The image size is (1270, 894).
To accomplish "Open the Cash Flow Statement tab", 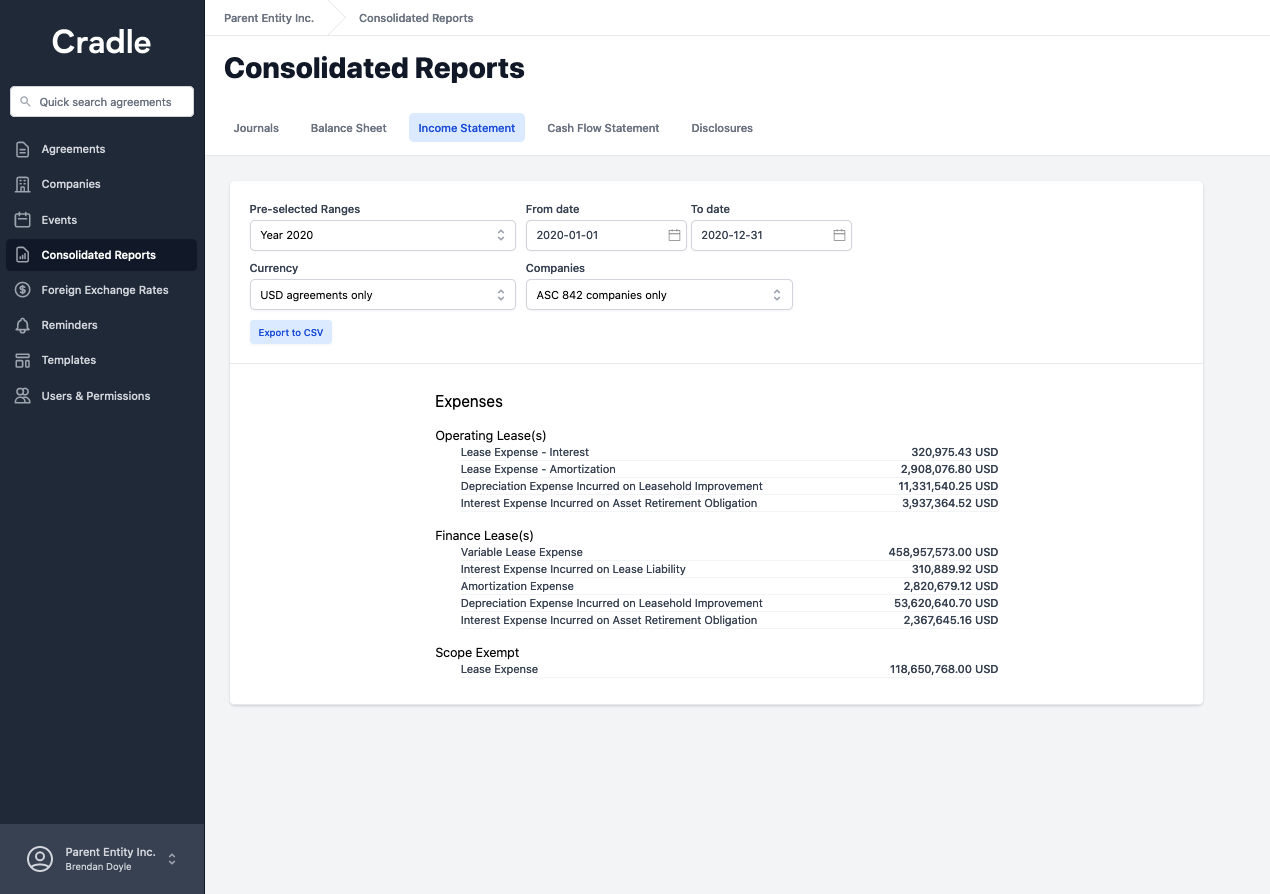I will pos(602,127).
